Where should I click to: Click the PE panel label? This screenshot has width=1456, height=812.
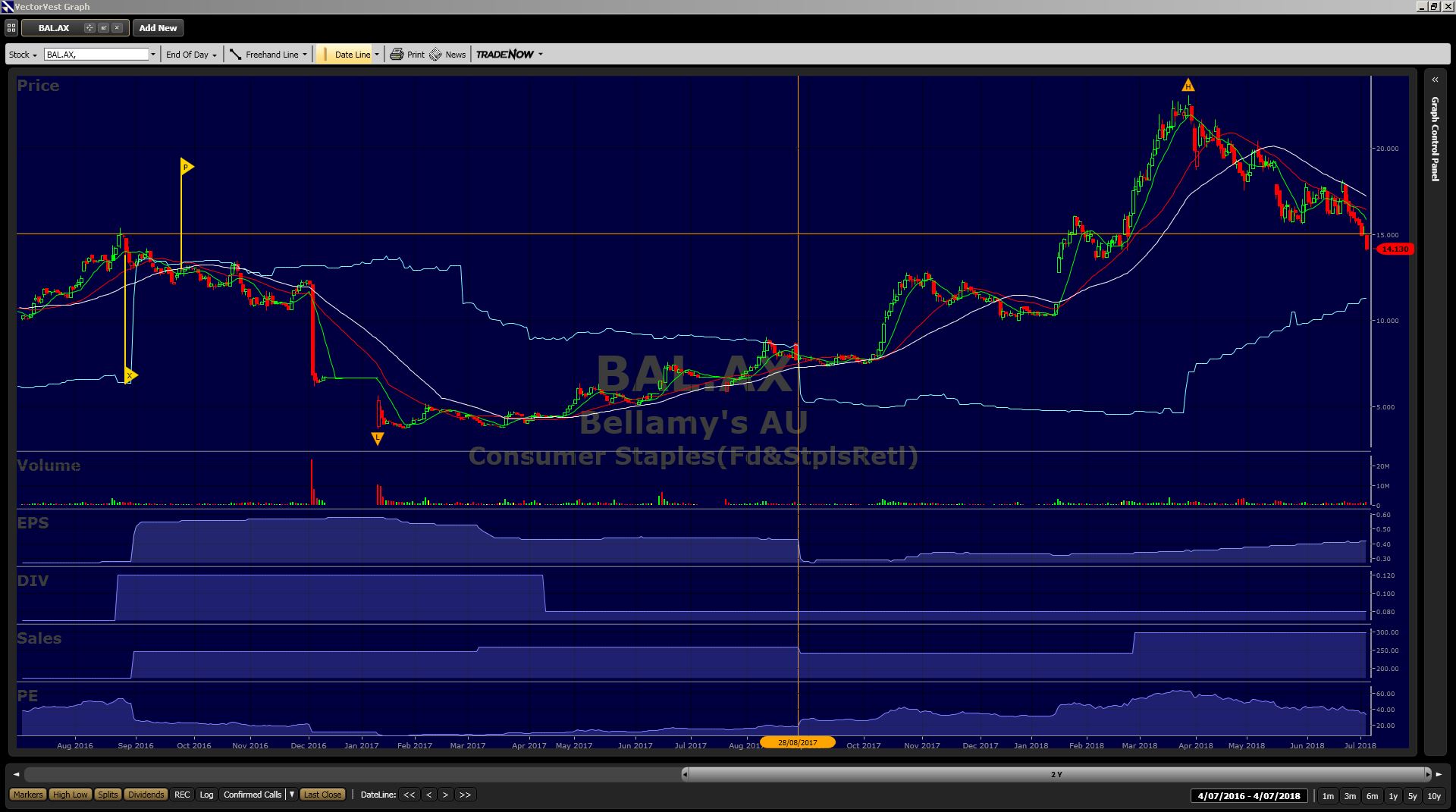(x=27, y=696)
